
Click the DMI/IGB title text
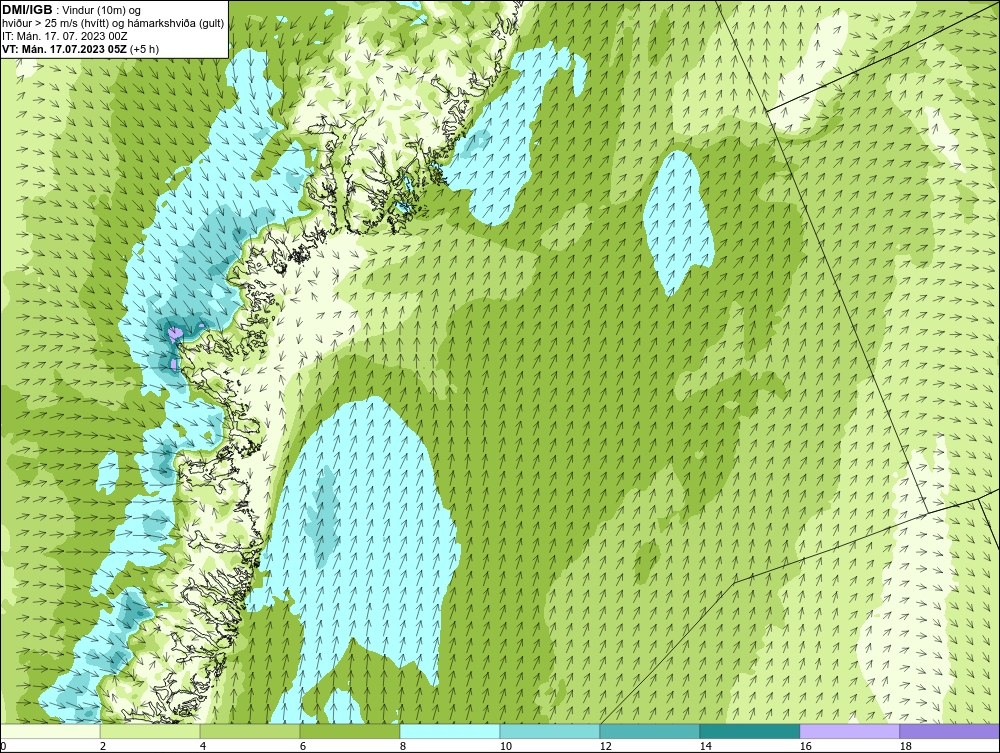[27, 10]
